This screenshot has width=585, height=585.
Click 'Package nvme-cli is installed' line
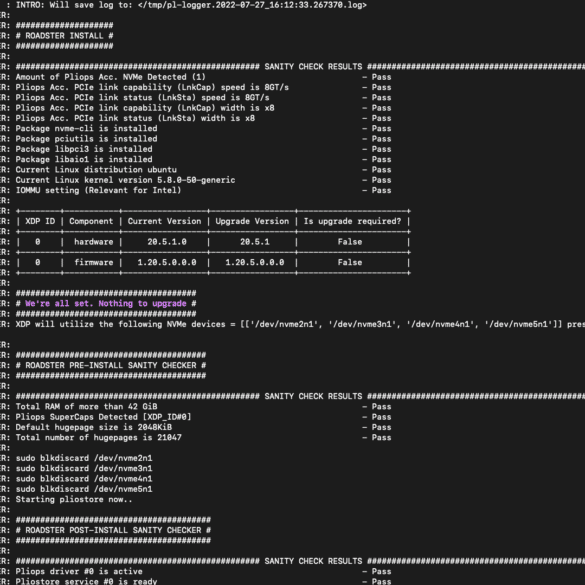86,128
